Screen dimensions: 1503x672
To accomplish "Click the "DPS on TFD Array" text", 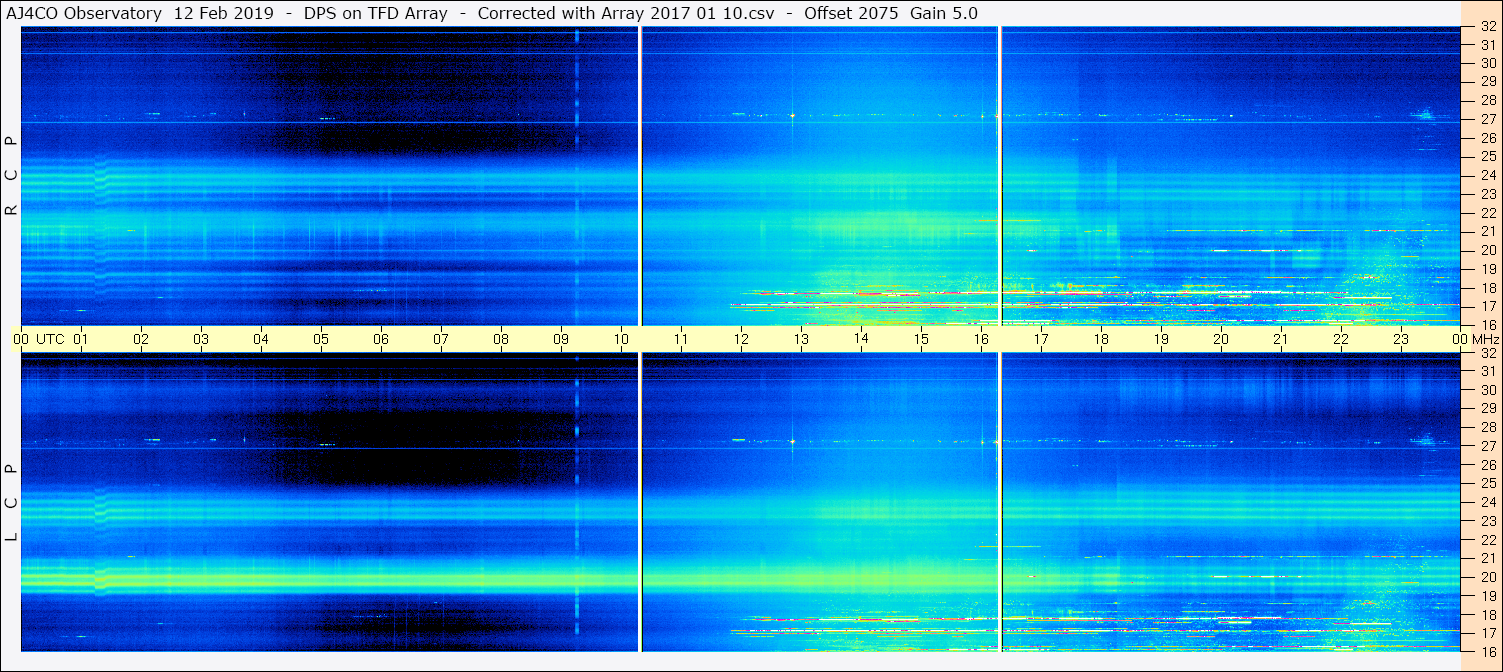I will pyautogui.click(x=375, y=13).
